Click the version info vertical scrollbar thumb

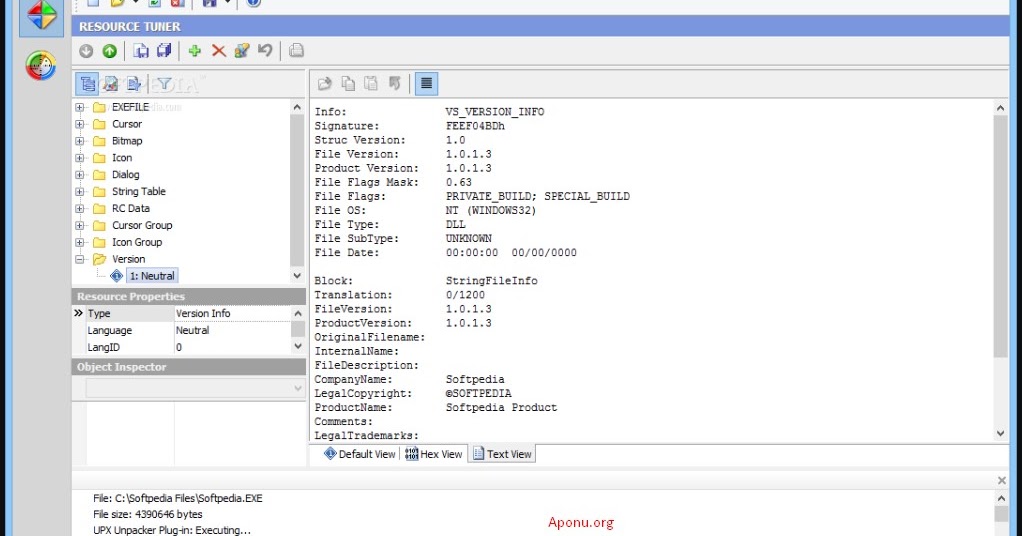(1000, 237)
